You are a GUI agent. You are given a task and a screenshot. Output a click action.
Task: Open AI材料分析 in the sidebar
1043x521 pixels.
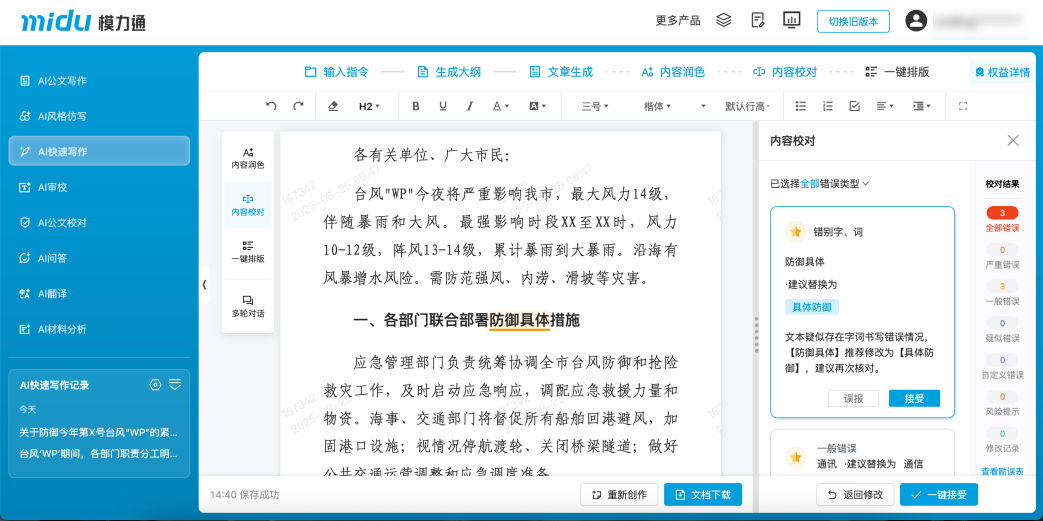pos(99,329)
